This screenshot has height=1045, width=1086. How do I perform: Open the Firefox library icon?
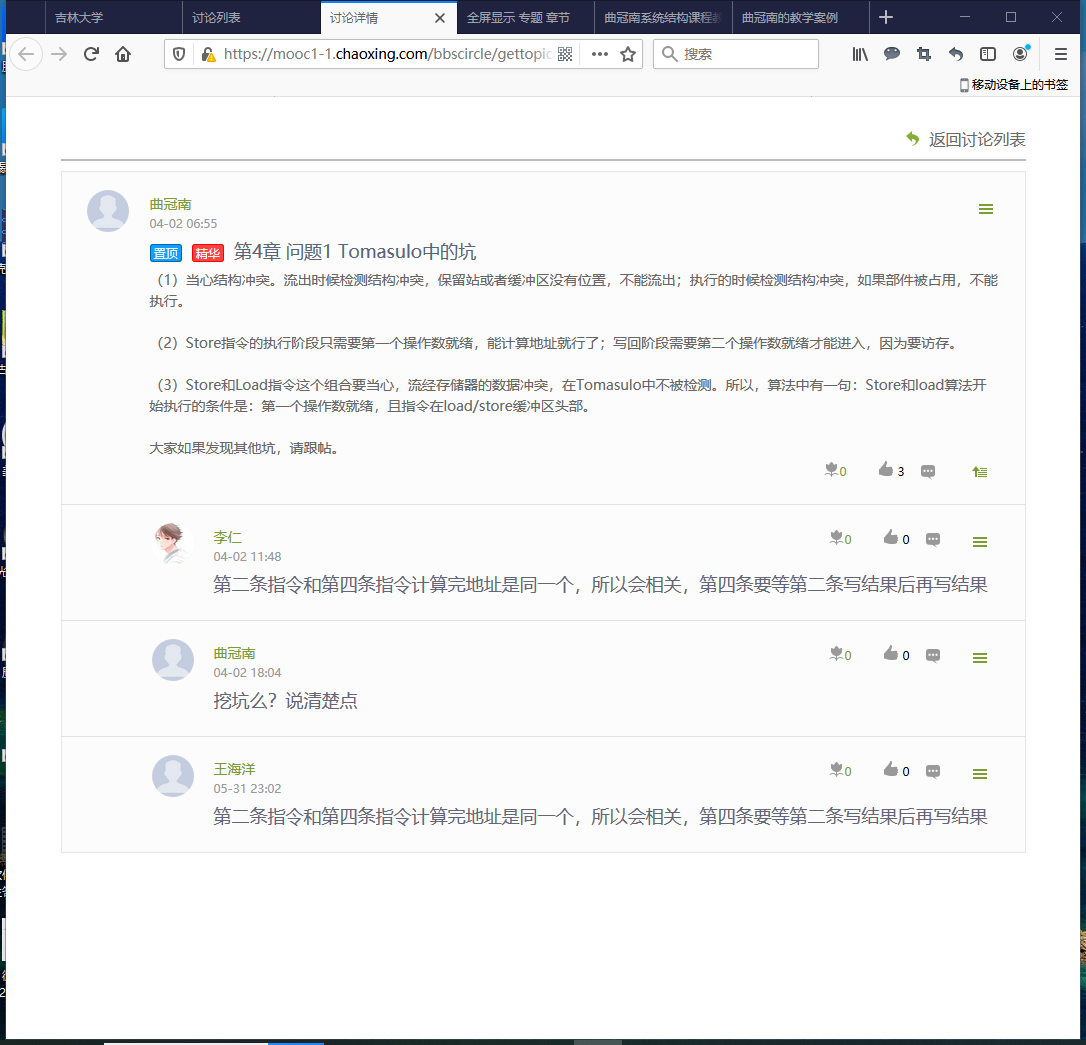point(860,54)
